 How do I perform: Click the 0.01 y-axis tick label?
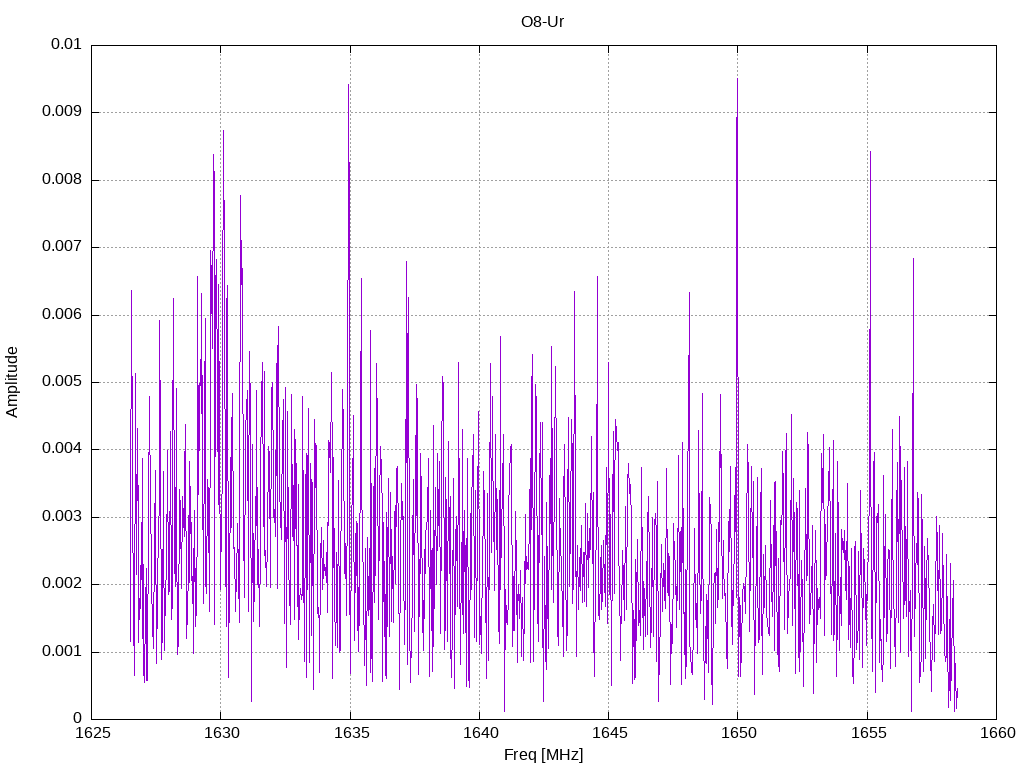coord(66,44)
